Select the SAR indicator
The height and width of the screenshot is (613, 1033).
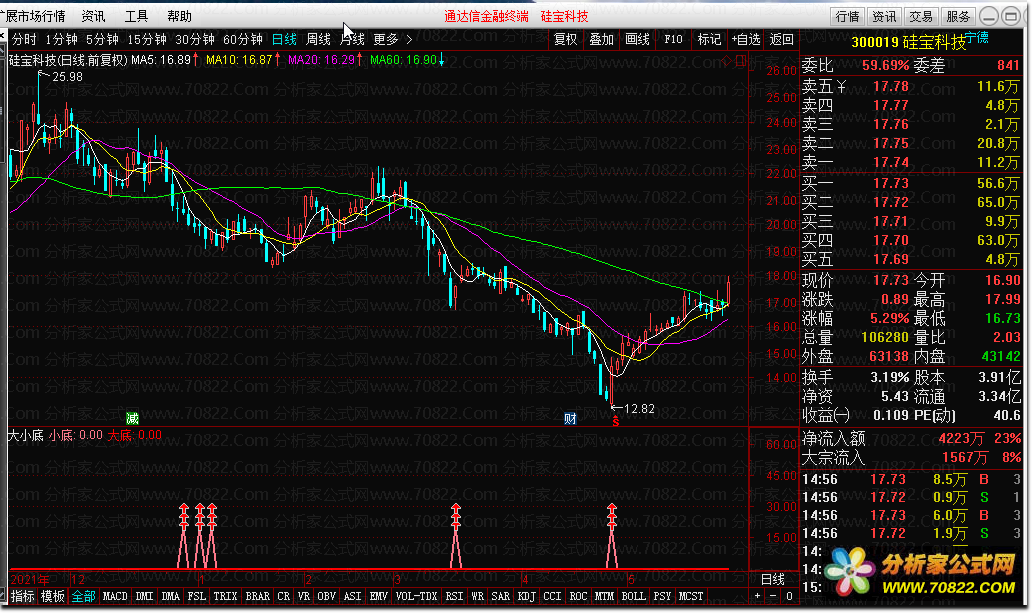coord(501,596)
